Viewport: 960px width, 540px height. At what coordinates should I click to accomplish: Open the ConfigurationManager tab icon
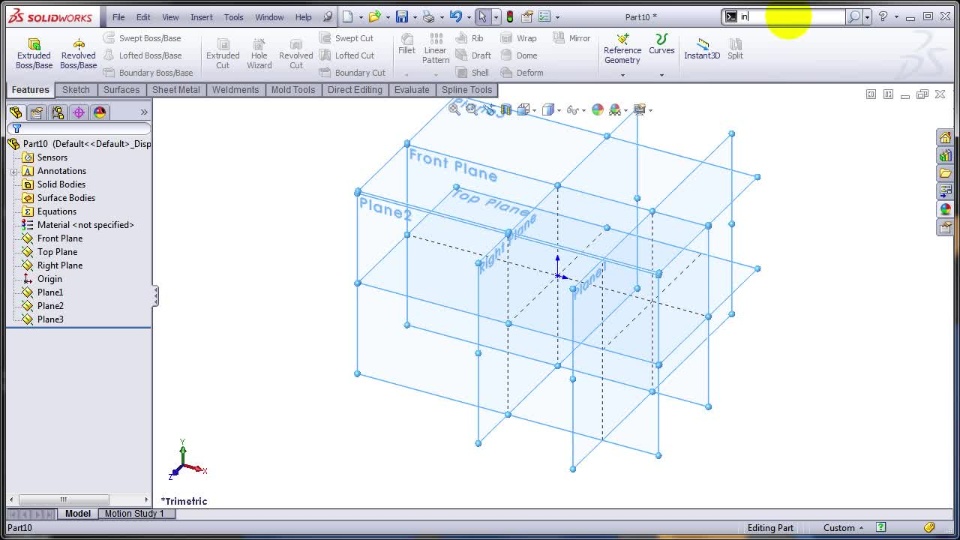[x=58, y=113]
